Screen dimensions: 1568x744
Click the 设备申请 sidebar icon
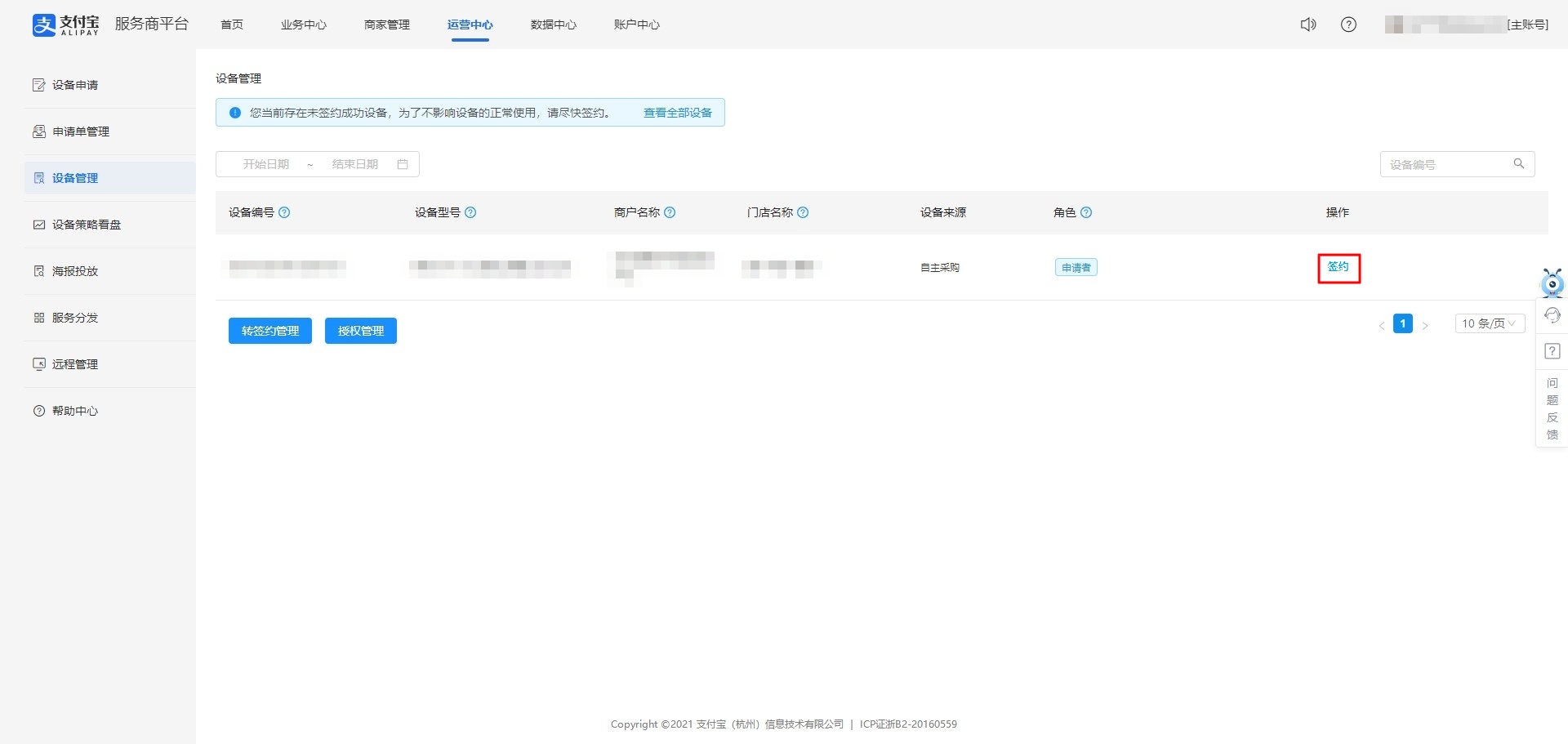tap(38, 85)
